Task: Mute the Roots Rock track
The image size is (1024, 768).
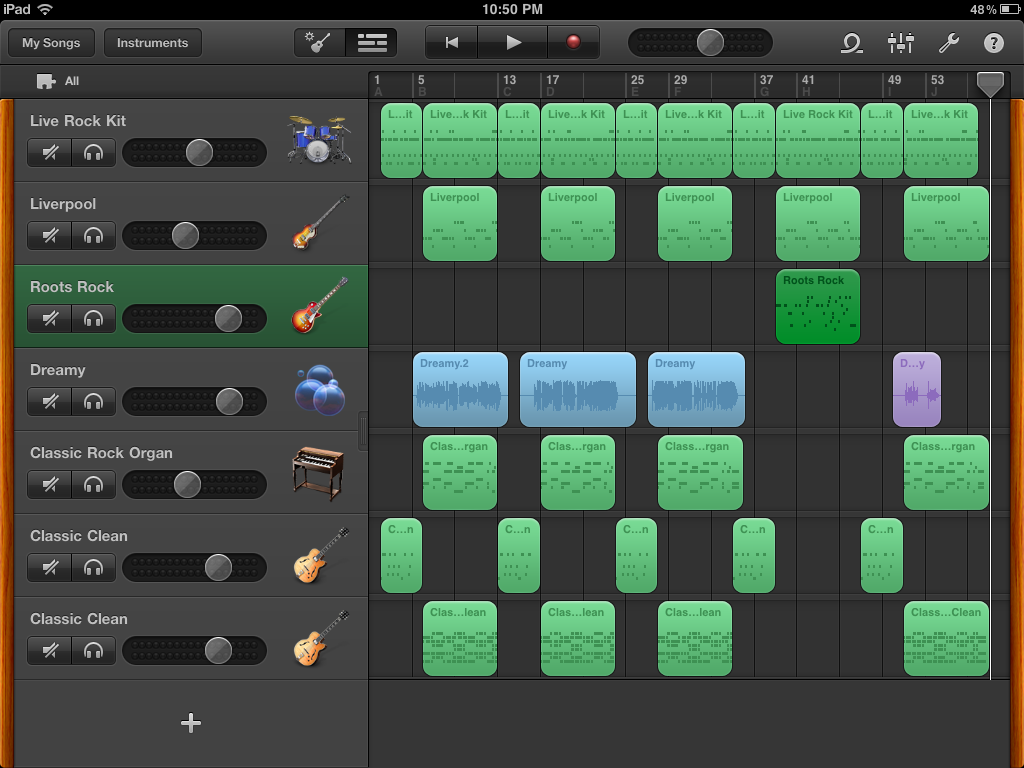Action: (50, 319)
